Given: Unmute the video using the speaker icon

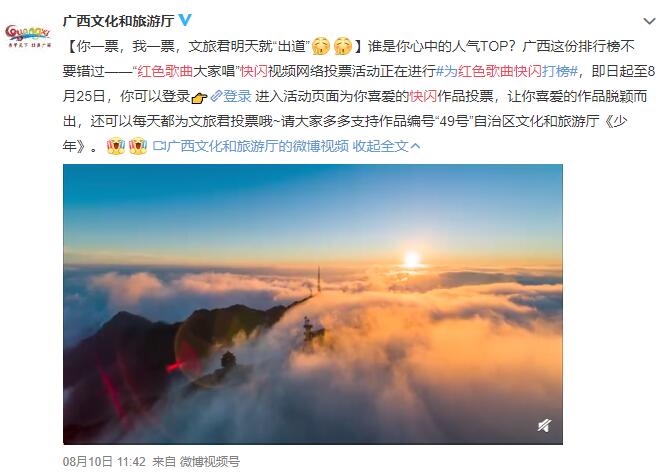Looking at the screenshot, I should [544, 425].
